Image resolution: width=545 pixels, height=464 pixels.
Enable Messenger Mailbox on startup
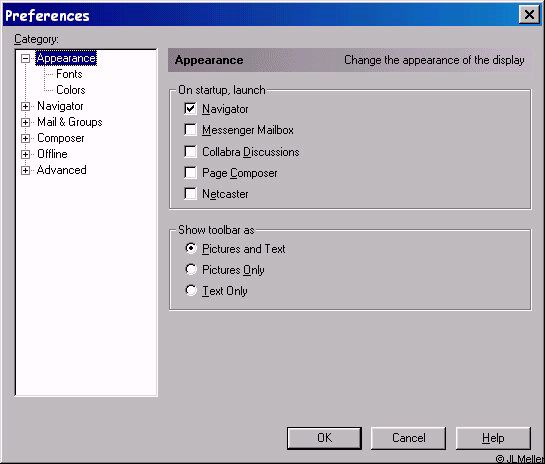pos(190,130)
